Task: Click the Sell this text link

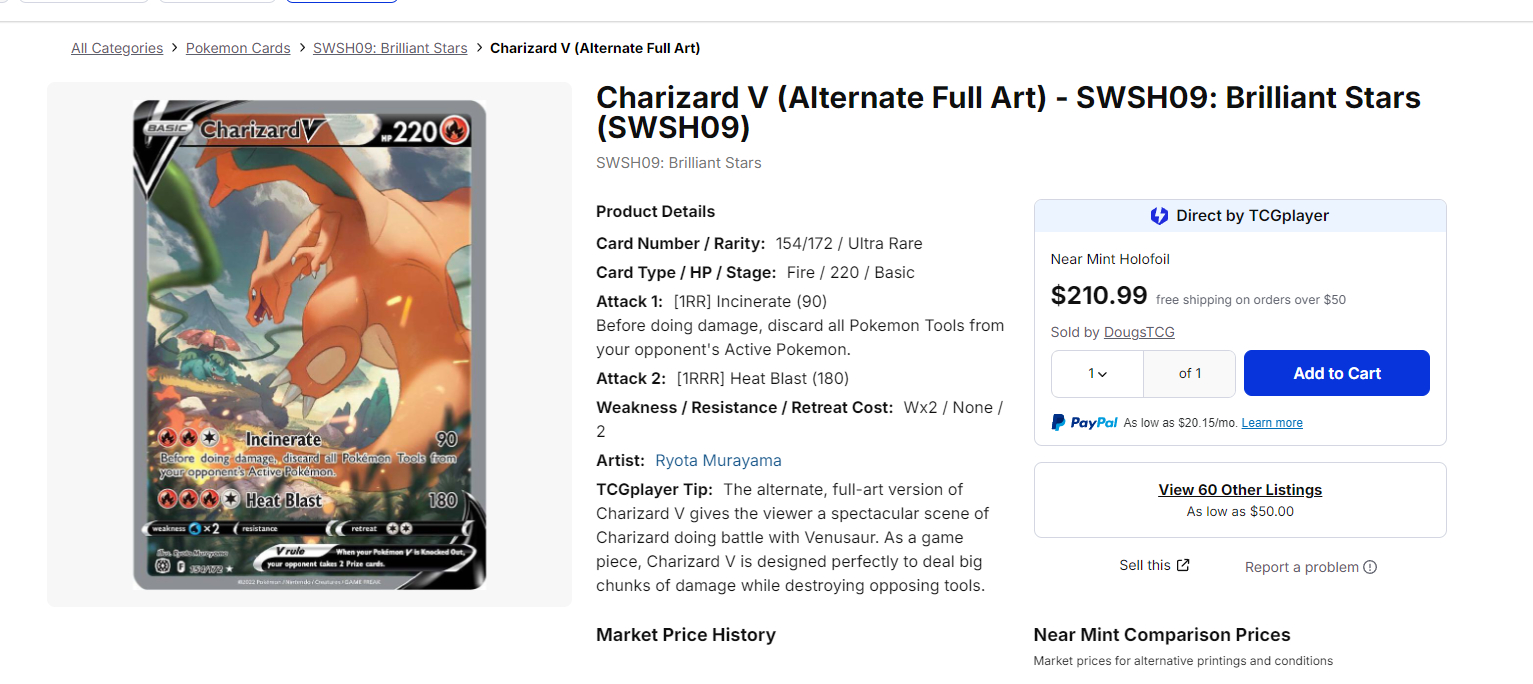Action: tap(1144, 565)
